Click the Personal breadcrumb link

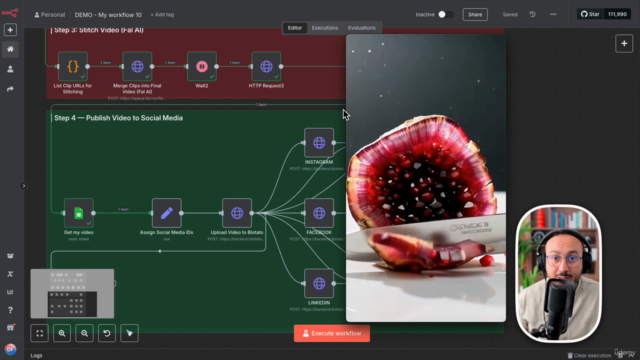(50, 15)
